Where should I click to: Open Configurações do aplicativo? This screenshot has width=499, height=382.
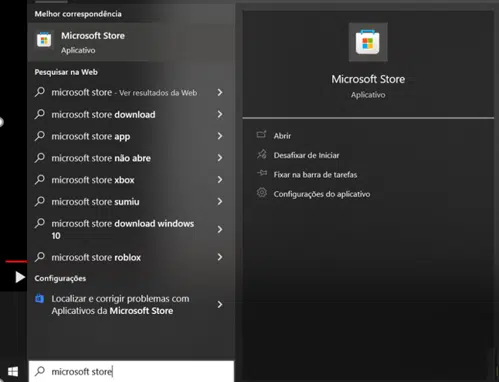point(322,194)
